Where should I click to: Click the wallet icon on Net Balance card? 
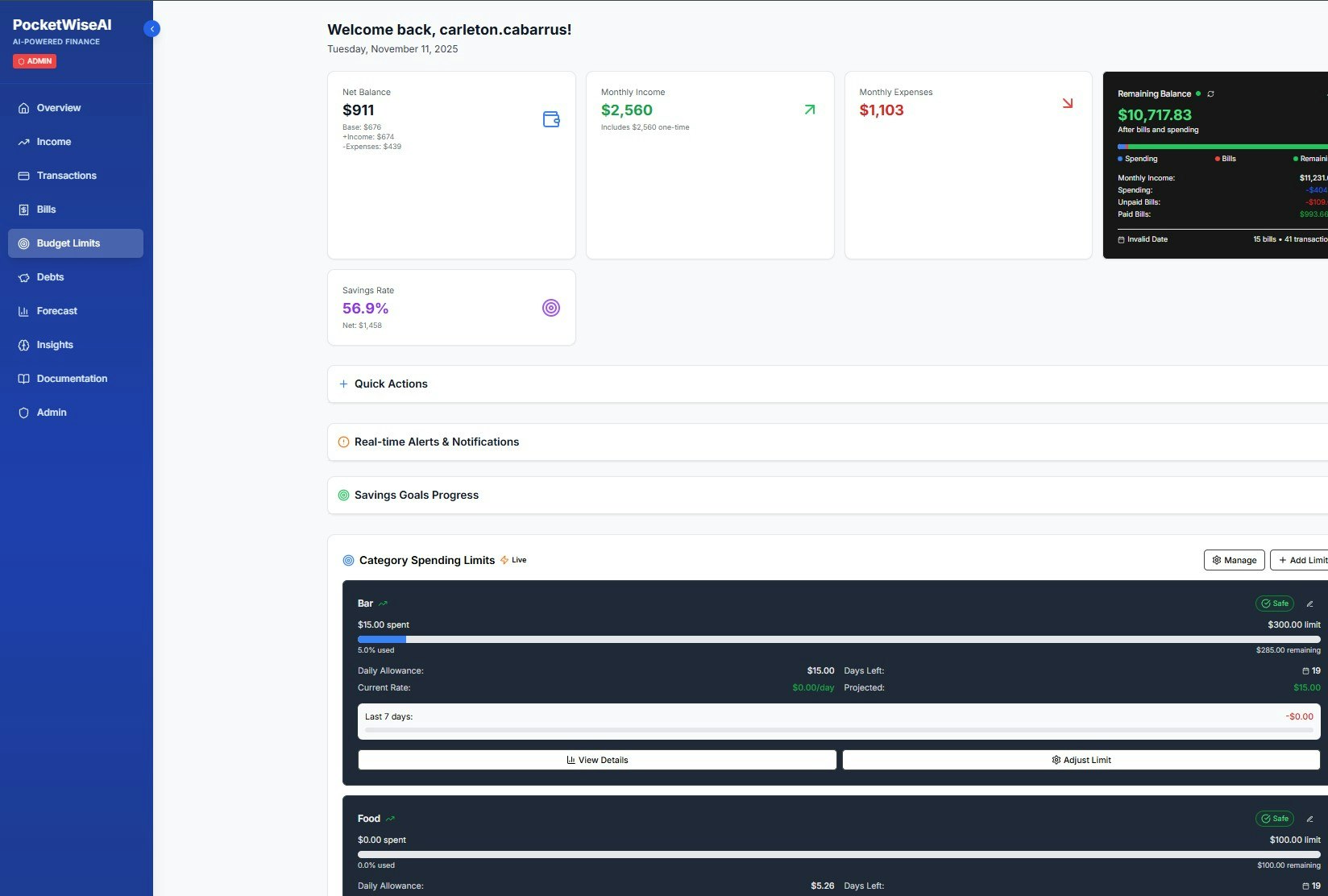tap(551, 119)
